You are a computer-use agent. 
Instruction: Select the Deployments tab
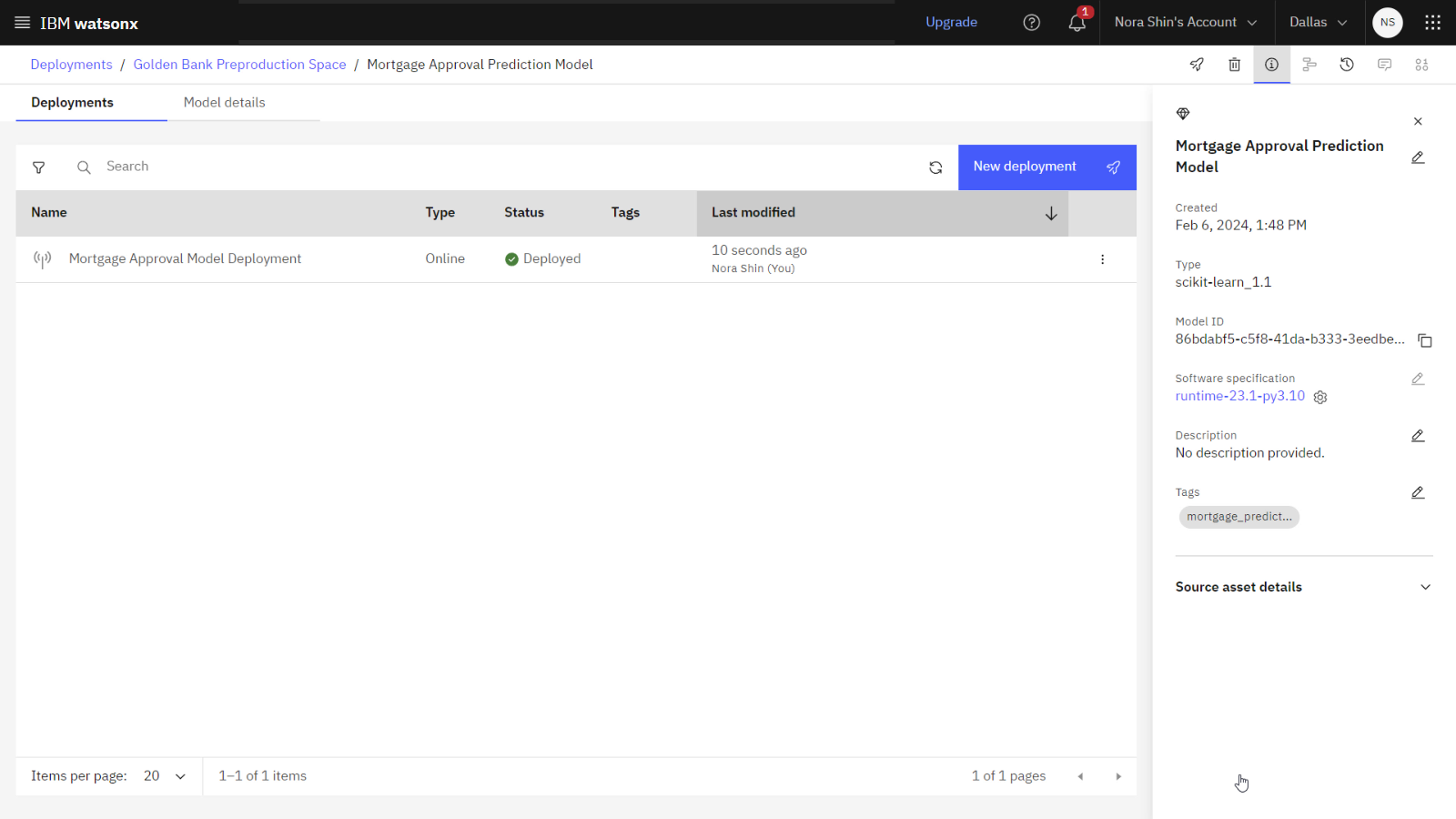point(72,103)
